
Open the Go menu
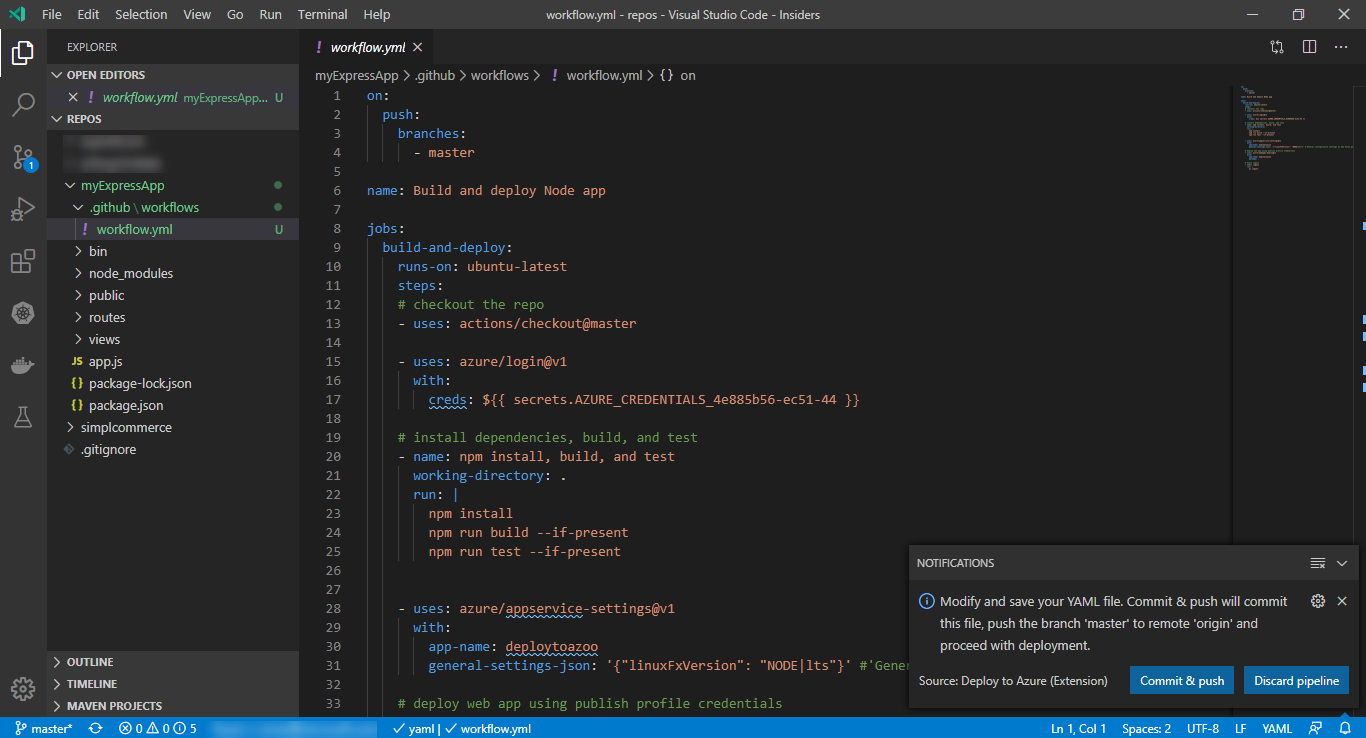pos(235,14)
